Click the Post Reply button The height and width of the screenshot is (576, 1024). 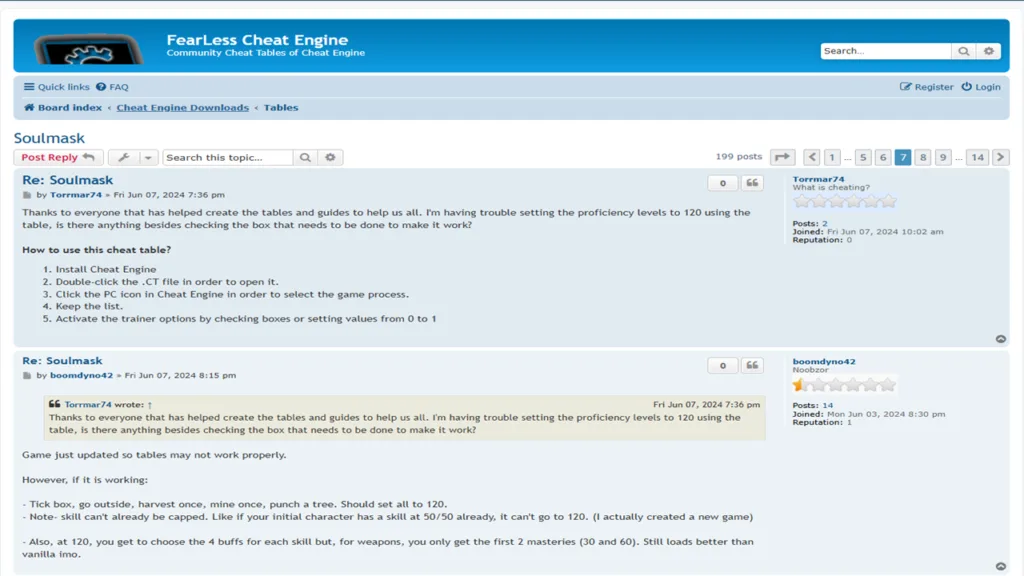[x=58, y=157]
